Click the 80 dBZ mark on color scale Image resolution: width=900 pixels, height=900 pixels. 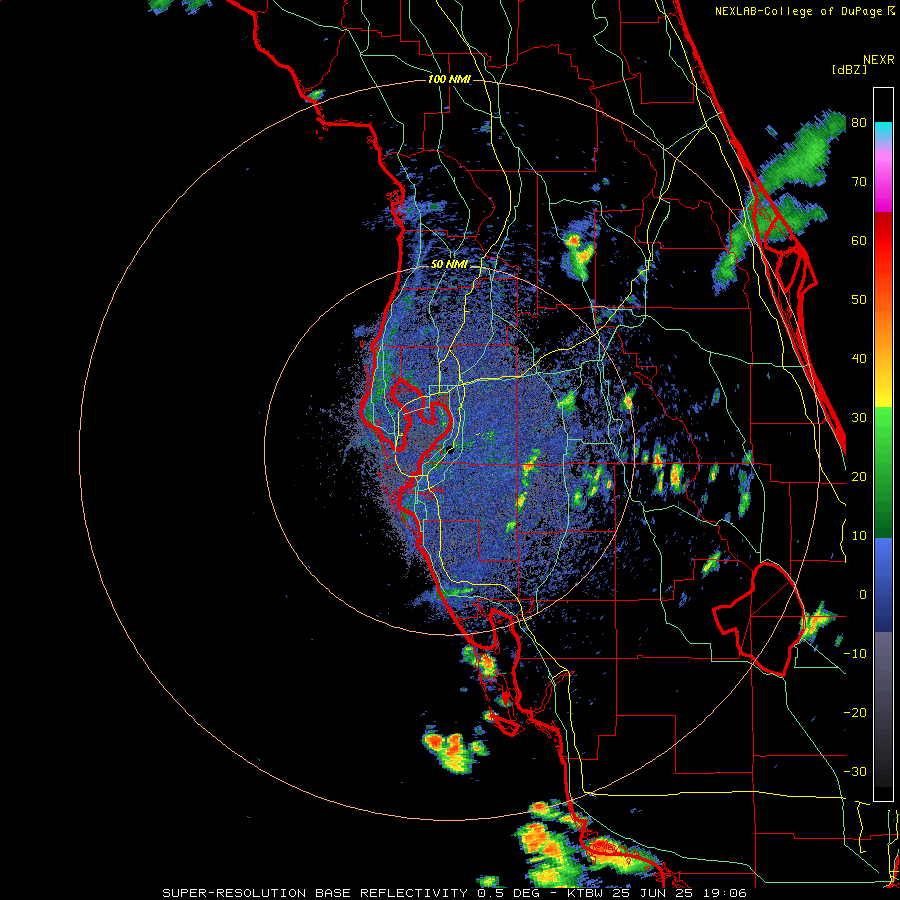[859, 123]
